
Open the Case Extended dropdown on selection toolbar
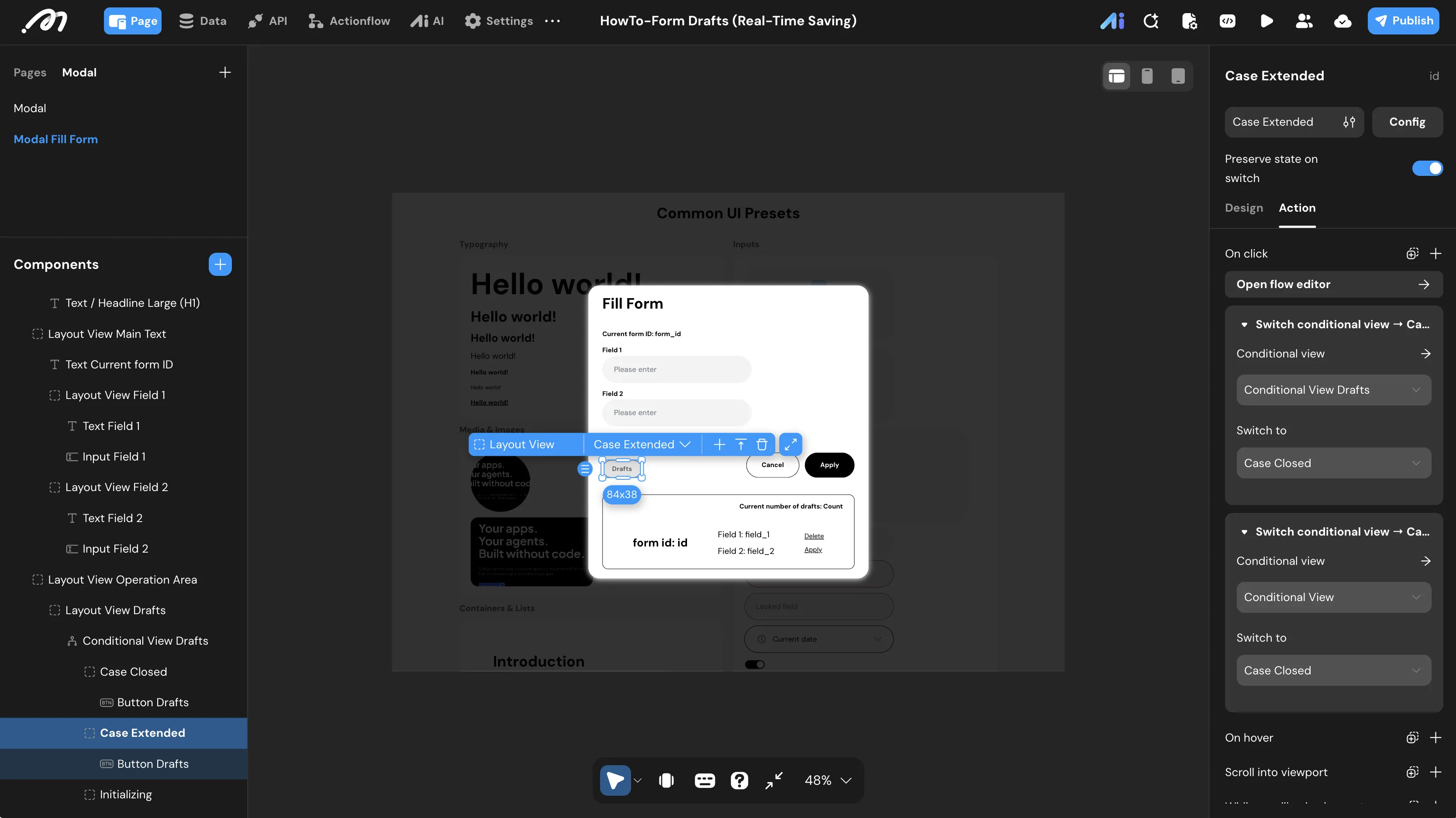click(642, 445)
